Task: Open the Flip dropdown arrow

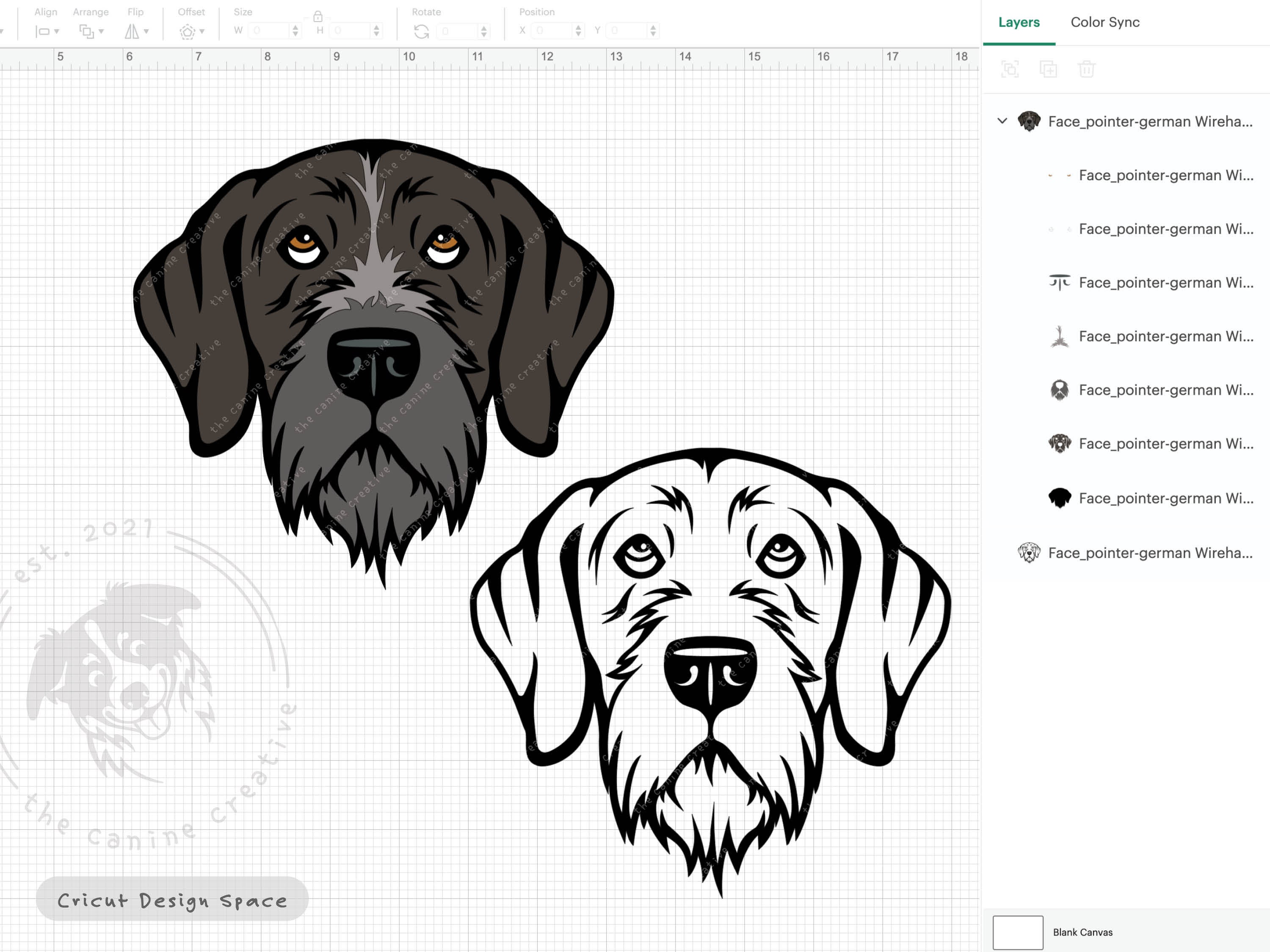Action: click(147, 32)
